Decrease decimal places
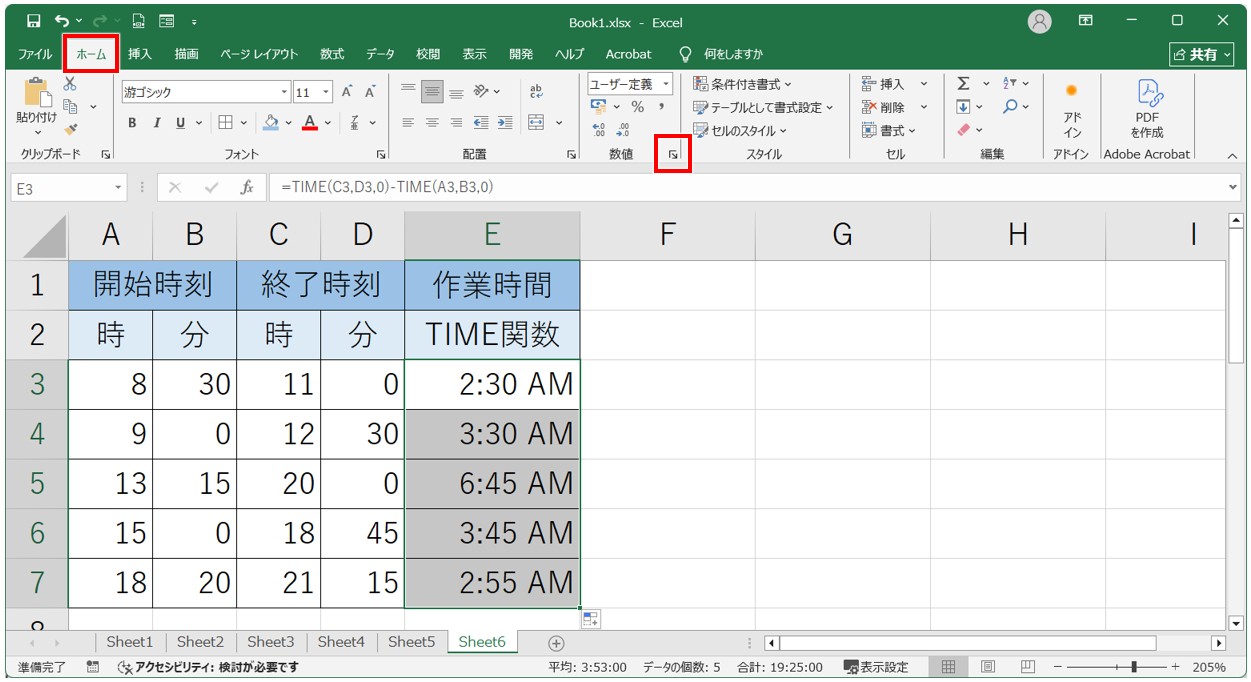This screenshot has height=682, width=1251. click(x=623, y=130)
